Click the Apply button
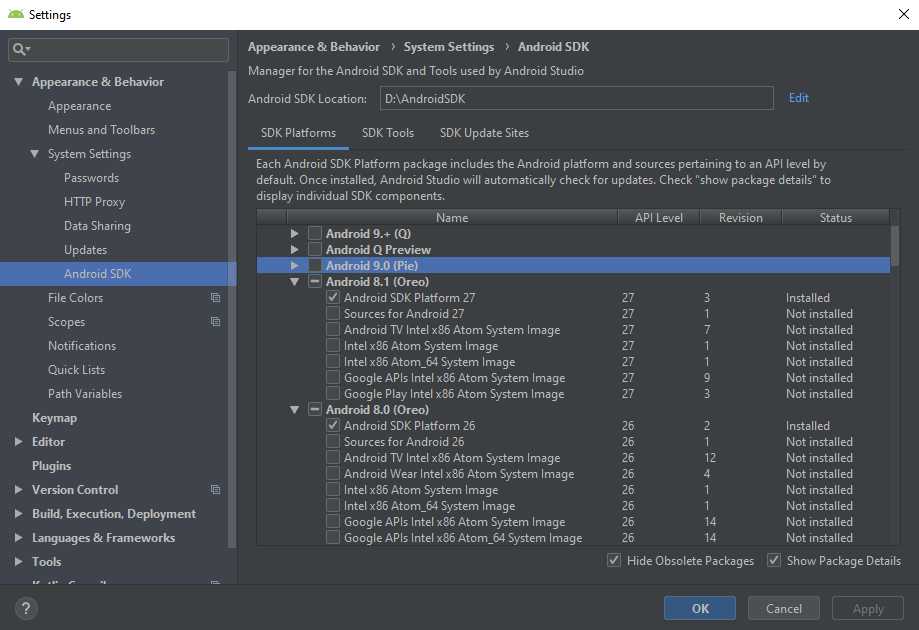The image size is (919, 630). click(x=868, y=608)
